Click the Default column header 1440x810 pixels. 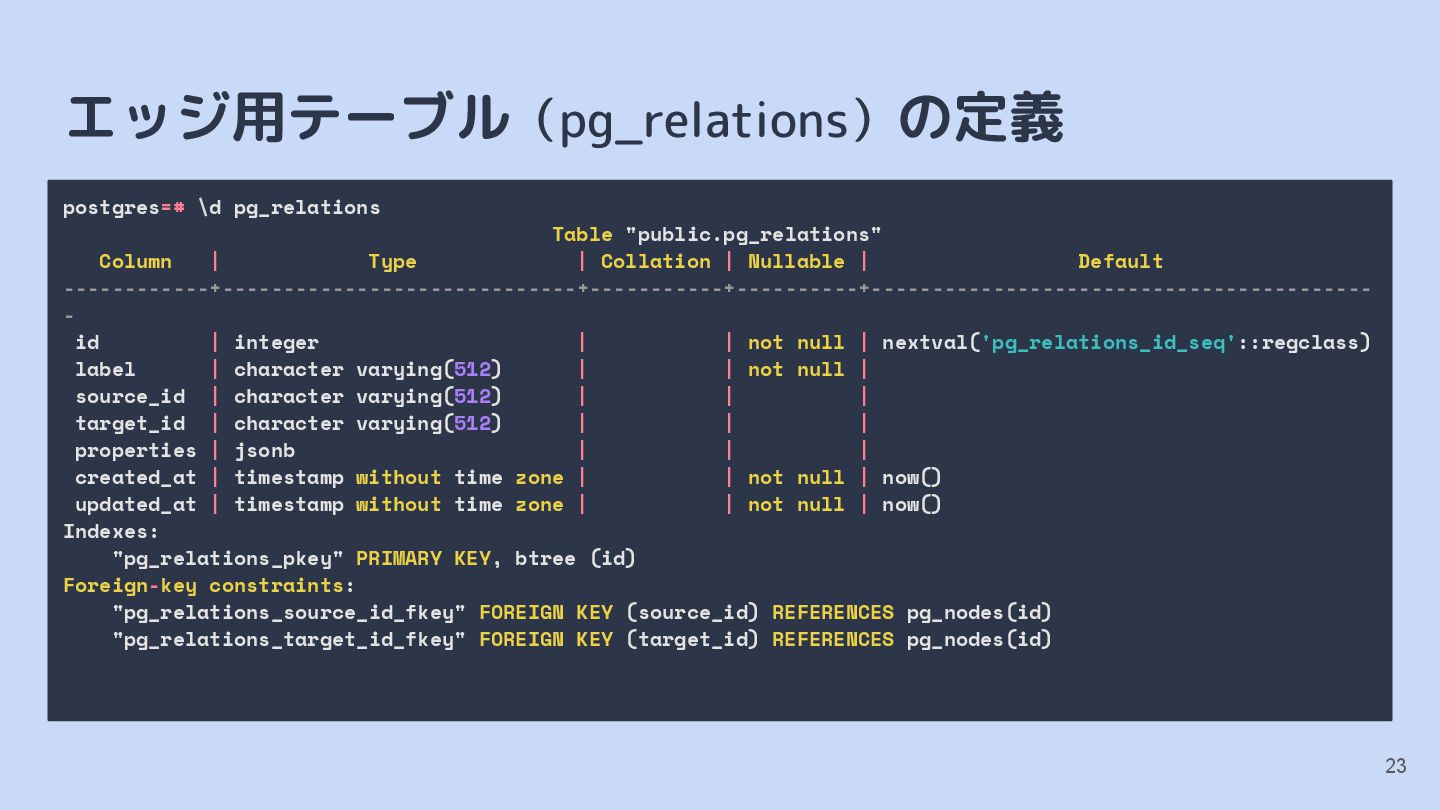[x=1120, y=262]
